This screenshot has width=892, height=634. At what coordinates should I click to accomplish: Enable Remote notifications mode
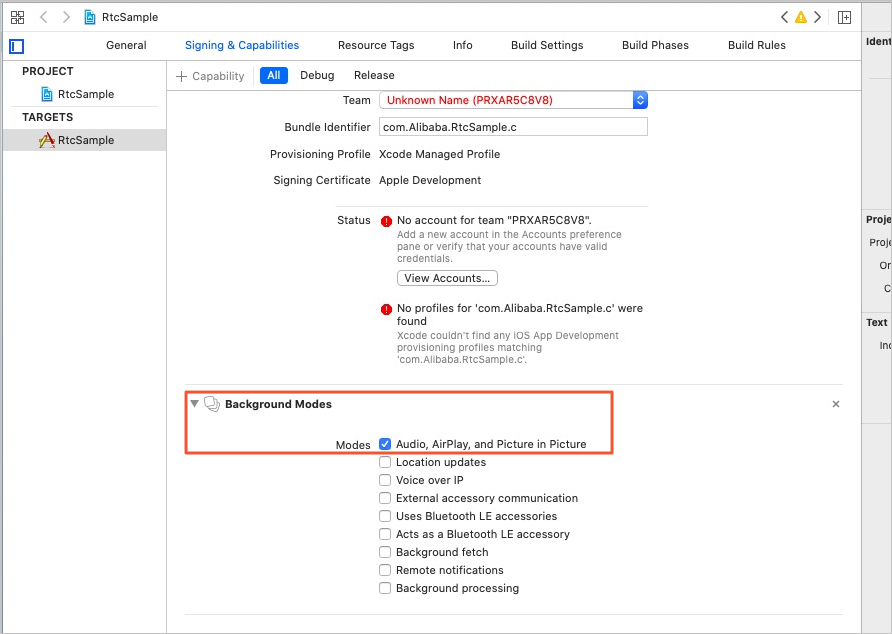coord(385,570)
